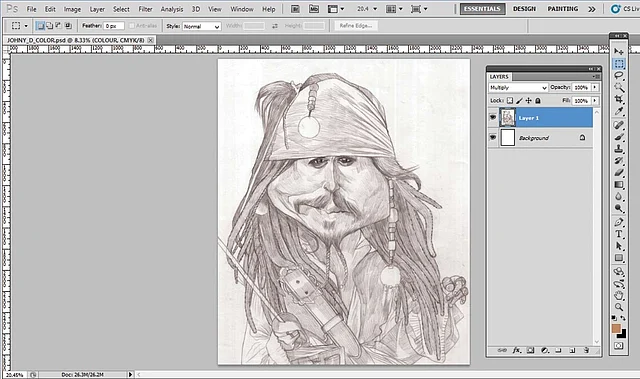Image resolution: width=640 pixels, height=379 pixels.
Task: Select the Brush tool
Action: (619, 137)
